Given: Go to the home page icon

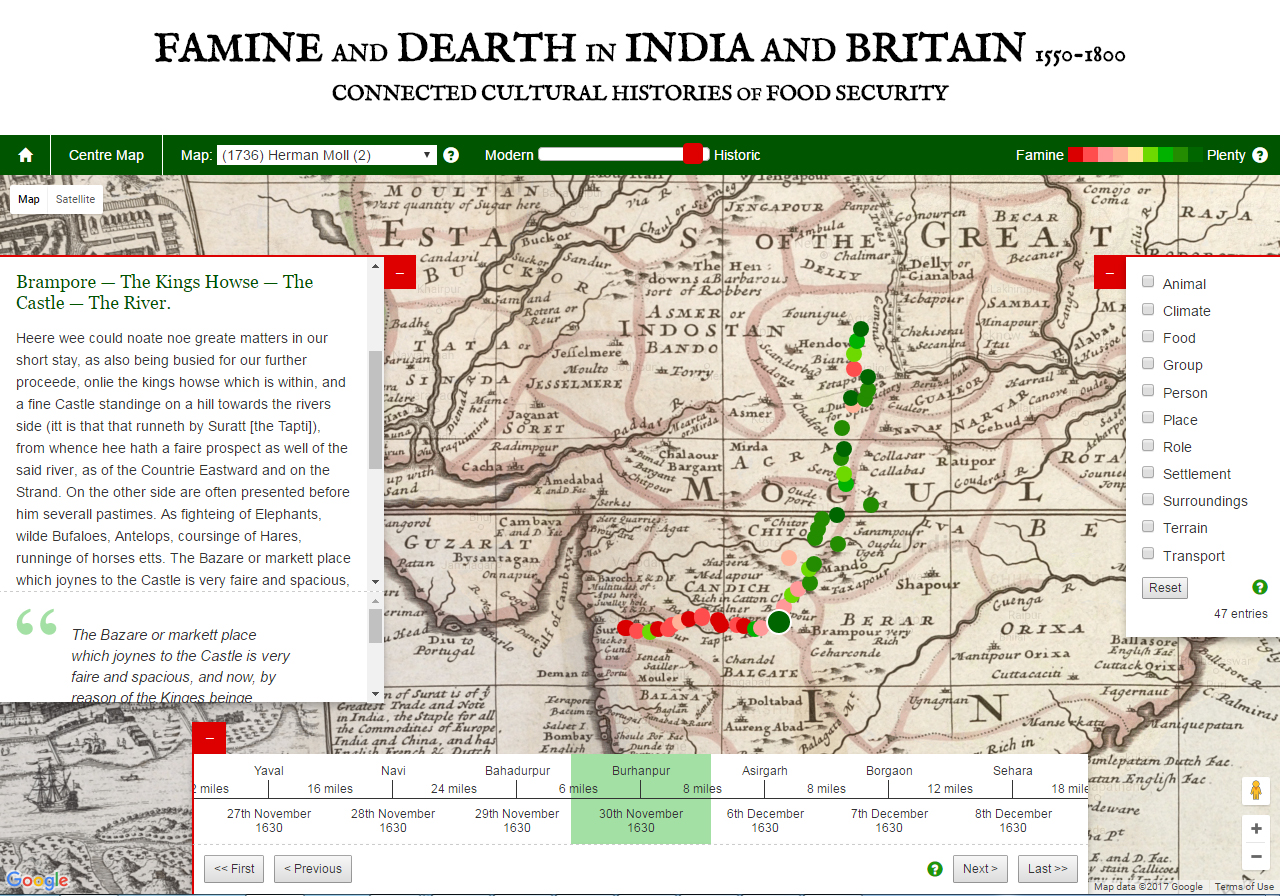Looking at the screenshot, I should [26, 155].
